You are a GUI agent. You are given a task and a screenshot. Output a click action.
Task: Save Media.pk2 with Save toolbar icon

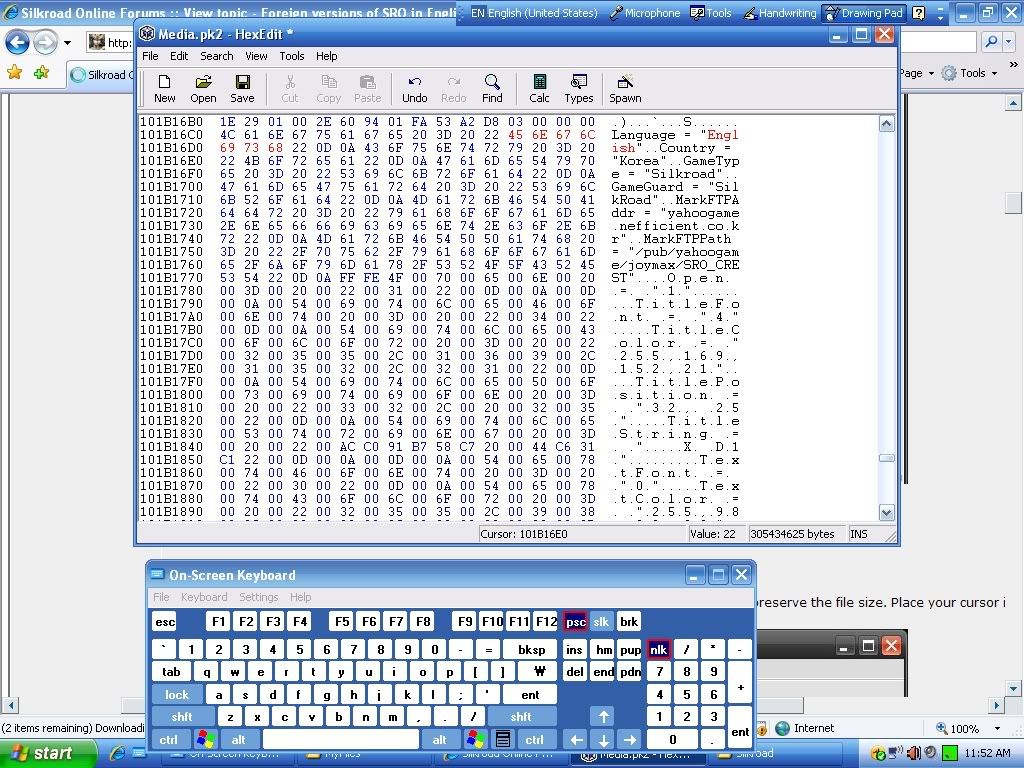pos(242,89)
